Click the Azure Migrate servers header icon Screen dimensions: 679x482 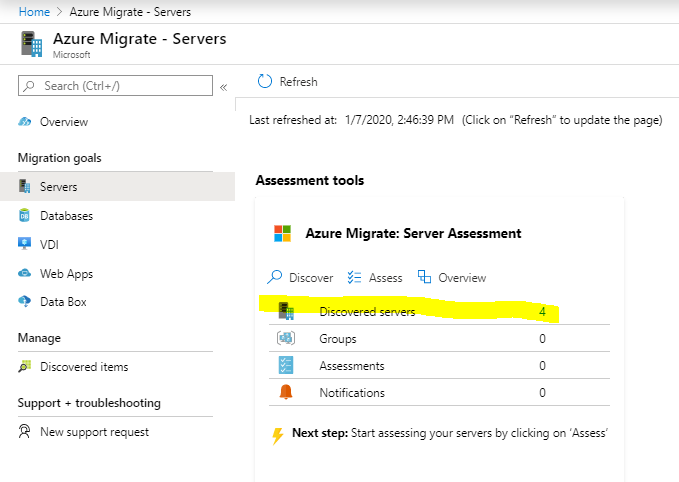tap(32, 44)
